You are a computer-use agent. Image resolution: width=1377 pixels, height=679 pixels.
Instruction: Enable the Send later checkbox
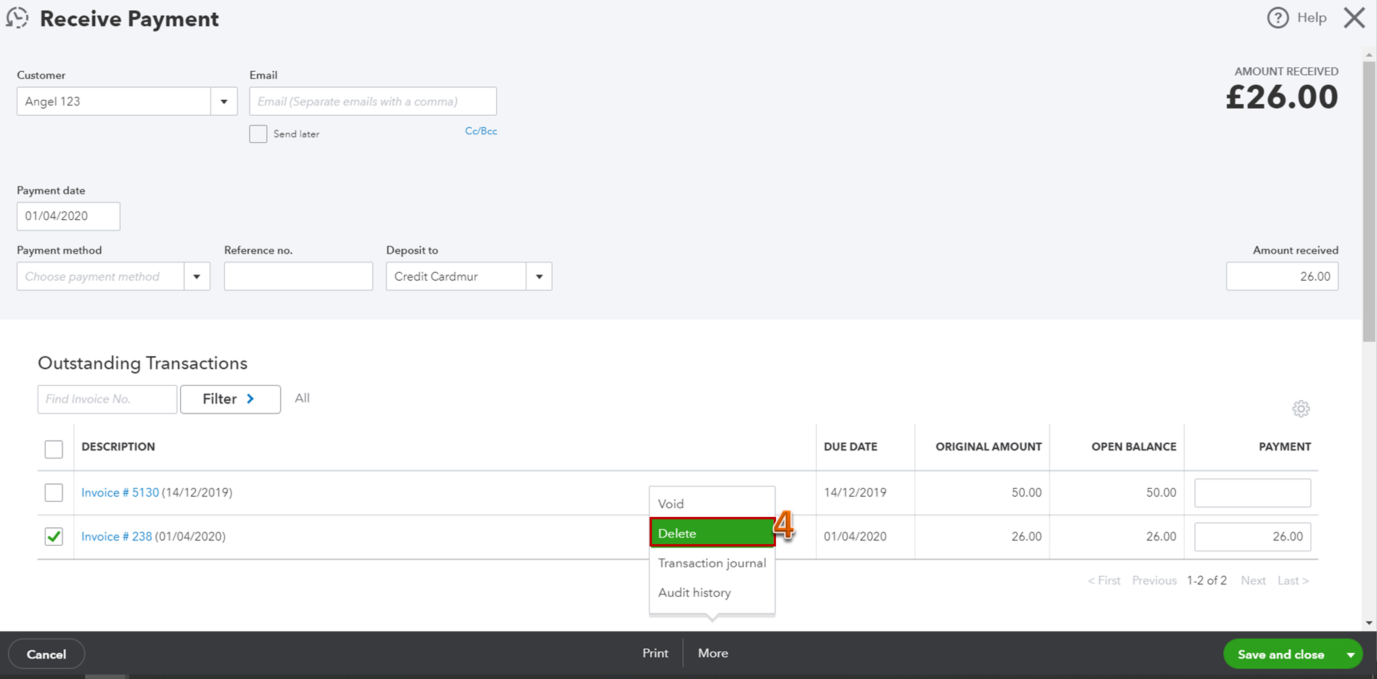click(257, 133)
